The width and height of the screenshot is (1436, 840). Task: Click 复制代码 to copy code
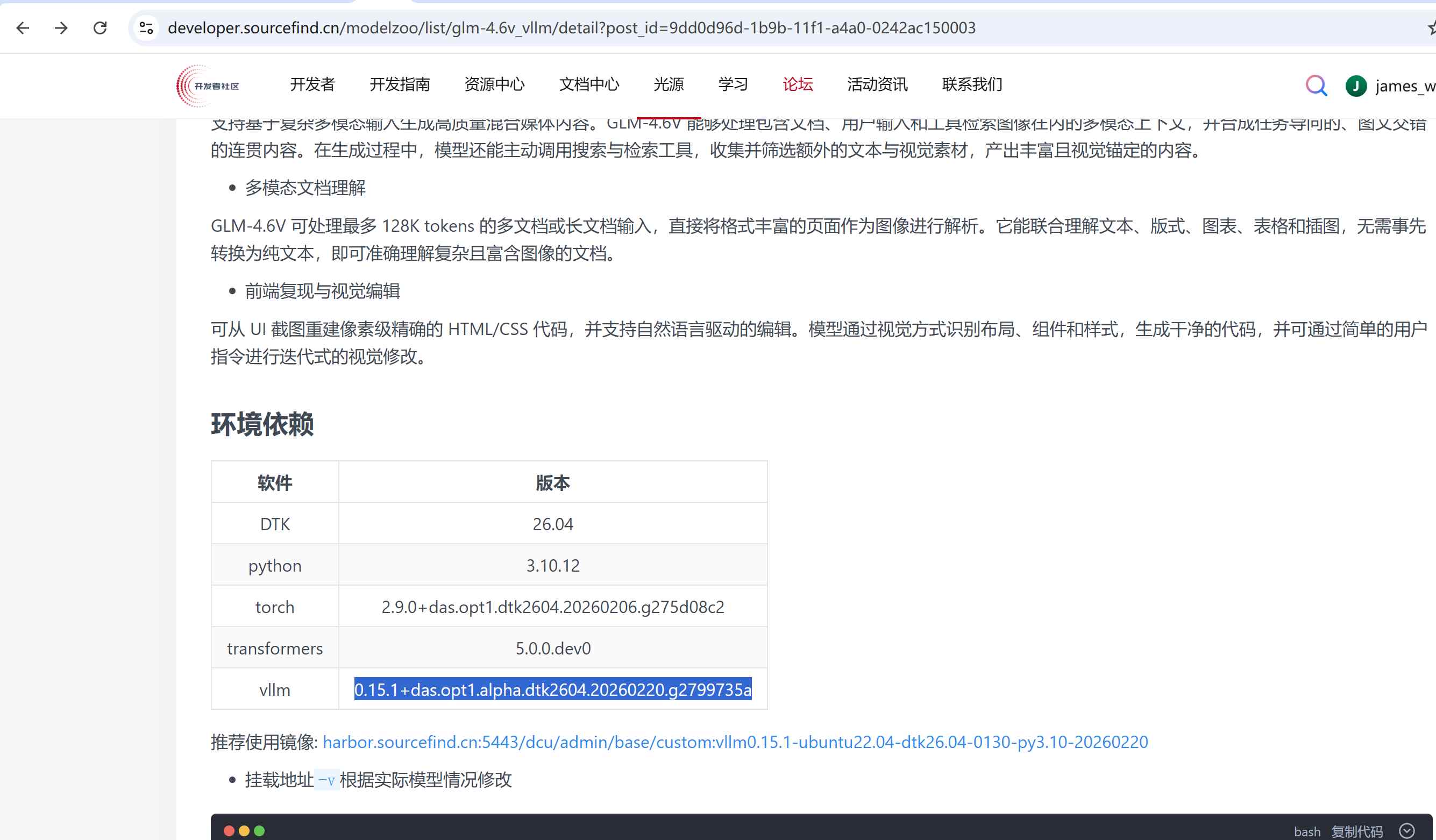(x=1357, y=831)
